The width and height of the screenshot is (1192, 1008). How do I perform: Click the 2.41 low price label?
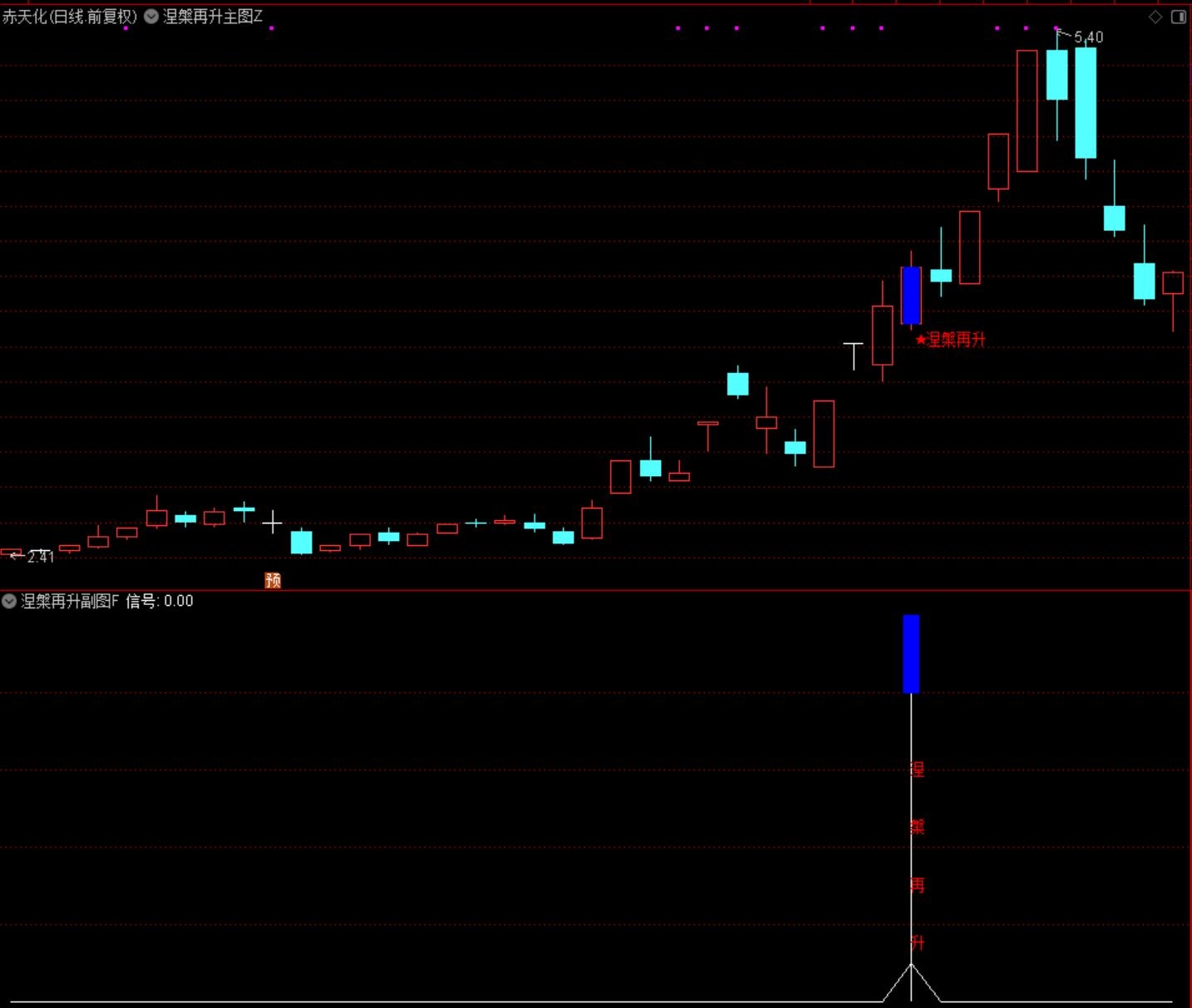[x=40, y=557]
